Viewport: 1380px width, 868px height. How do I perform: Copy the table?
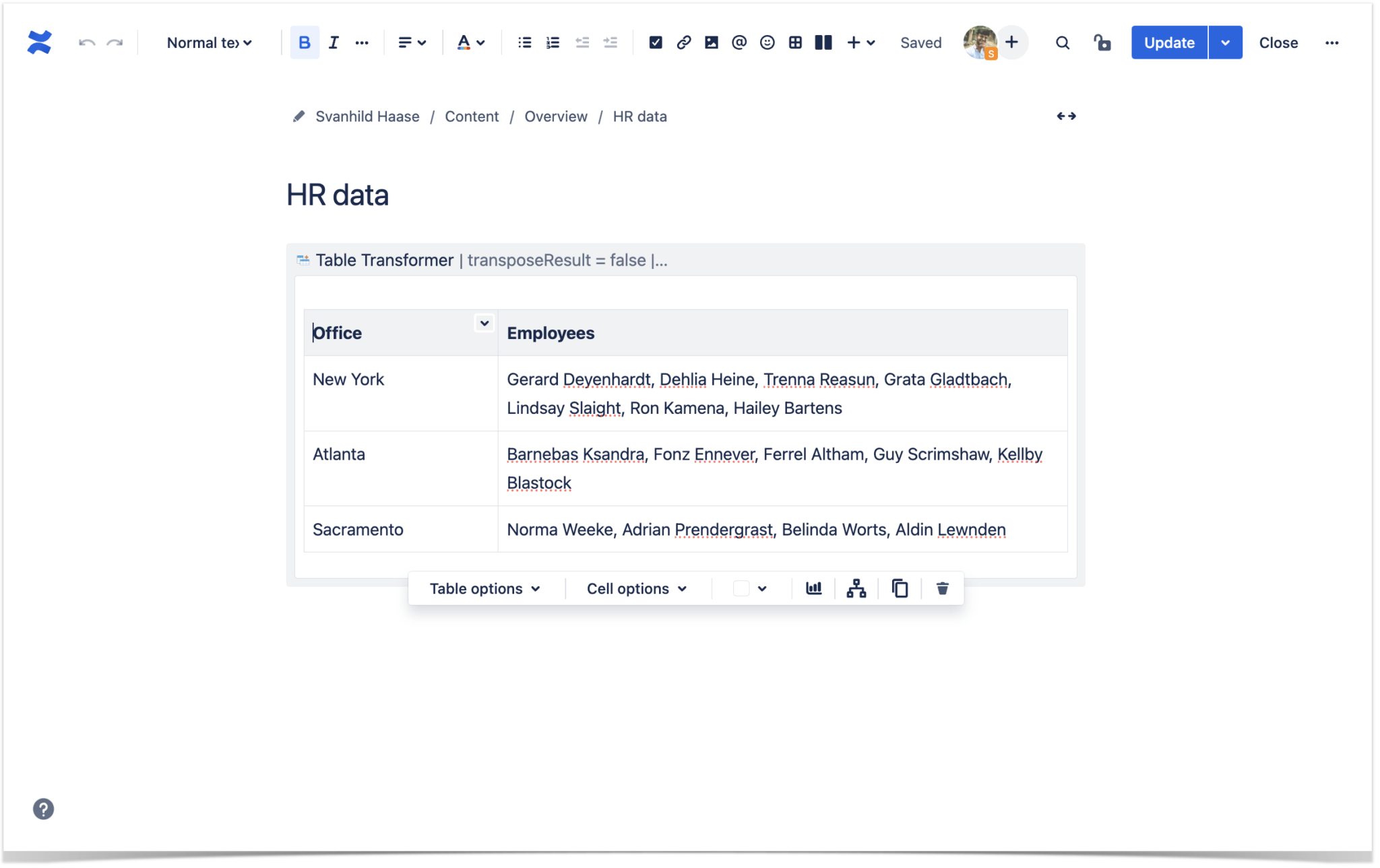[900, 588]
